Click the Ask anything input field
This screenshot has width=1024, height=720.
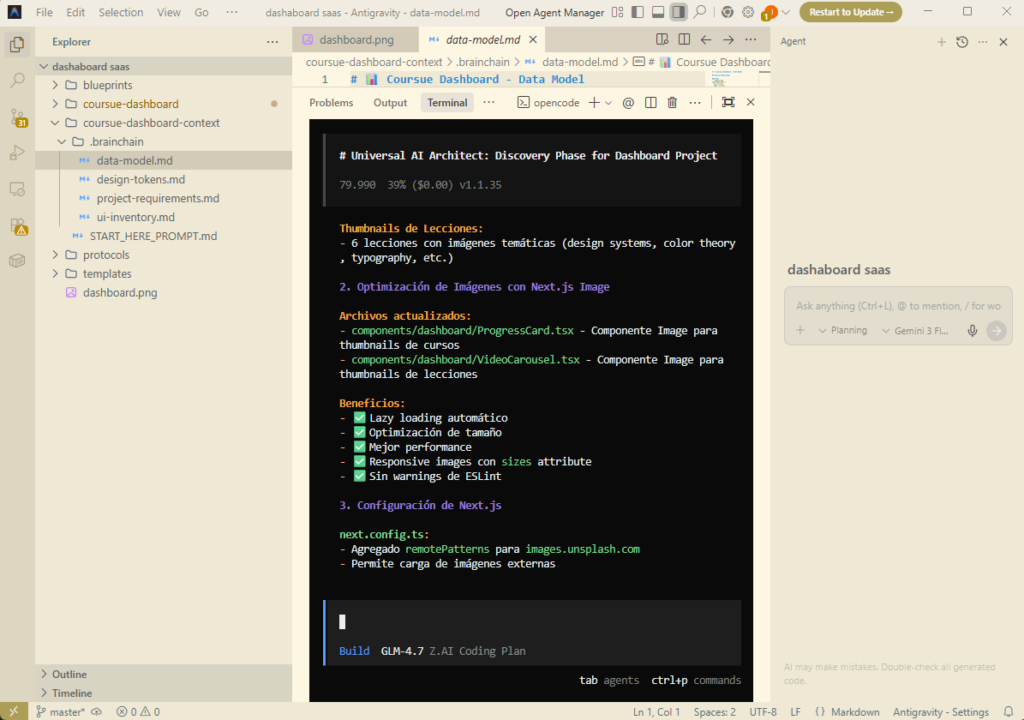pyautogui.click(x=897, y=306)
